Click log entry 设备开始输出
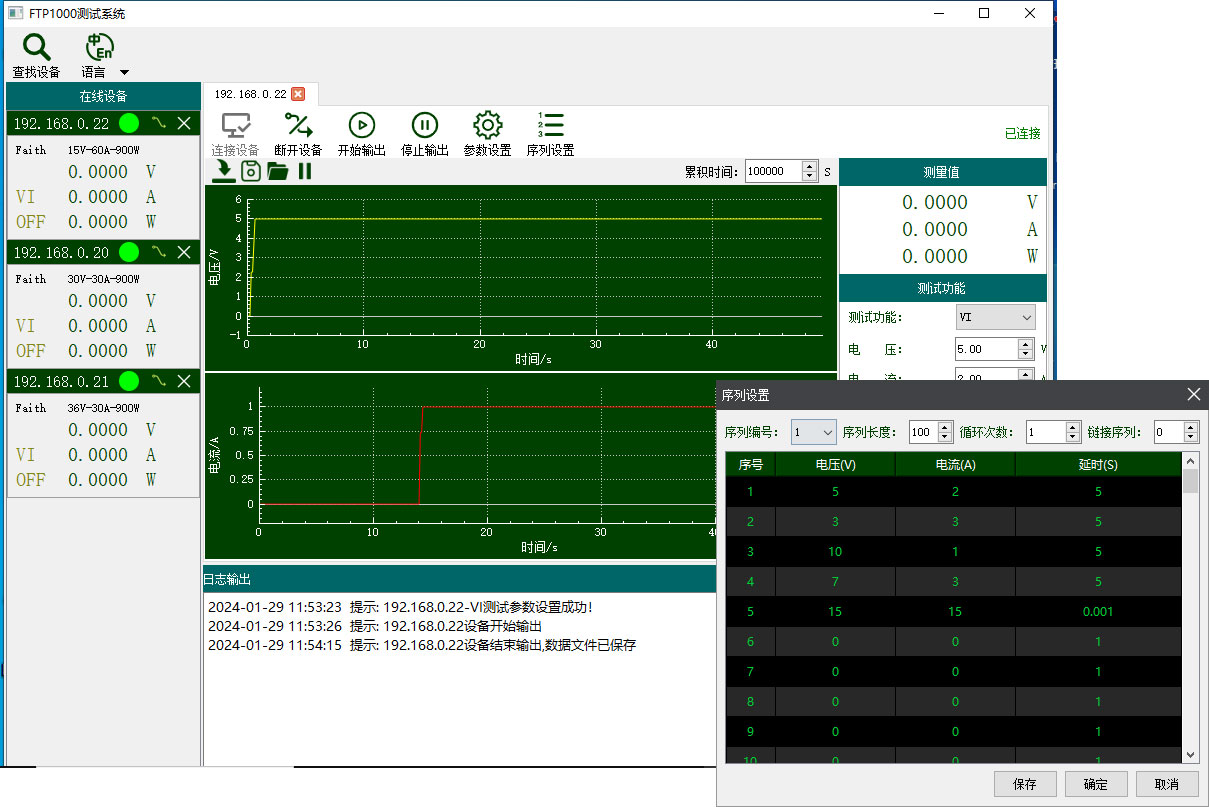 [x=375, y=626]
